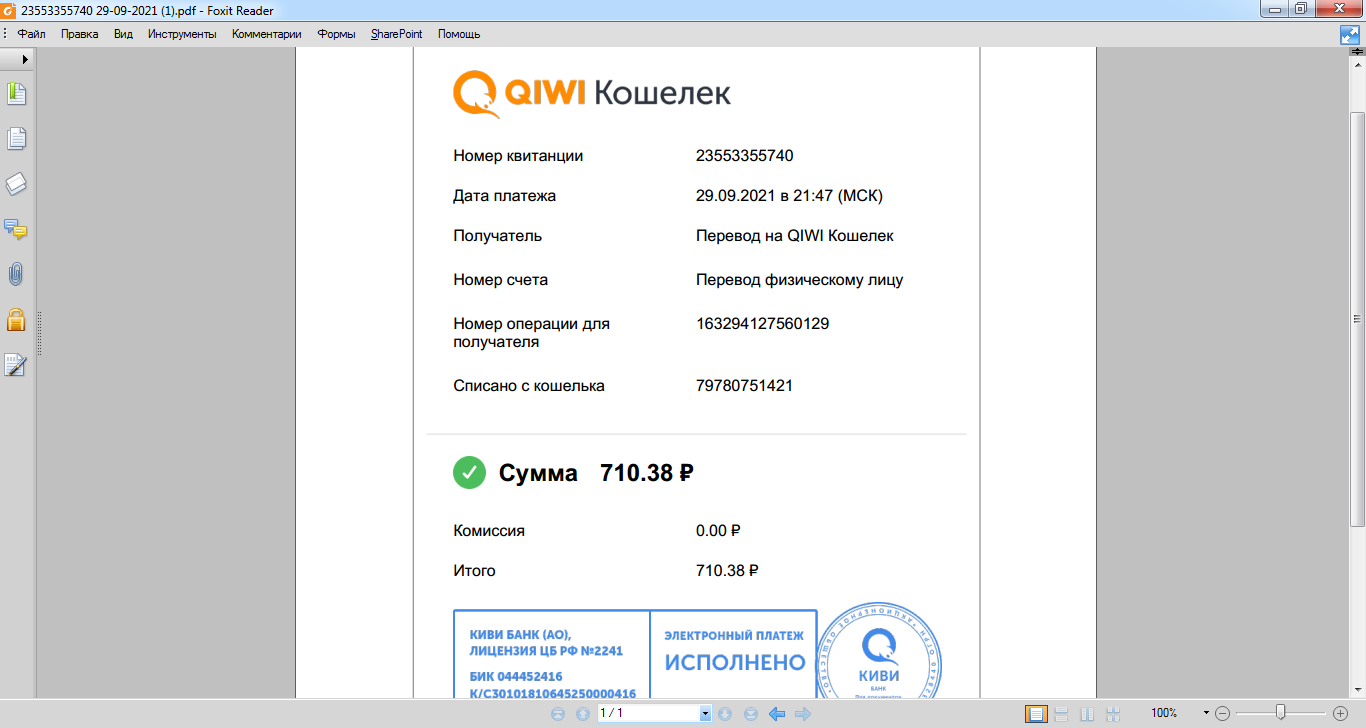Image resolution: width=1366 pixels, height=728 pixels.
Task: Click the Дата платежа label
Action: pos(505,196)
